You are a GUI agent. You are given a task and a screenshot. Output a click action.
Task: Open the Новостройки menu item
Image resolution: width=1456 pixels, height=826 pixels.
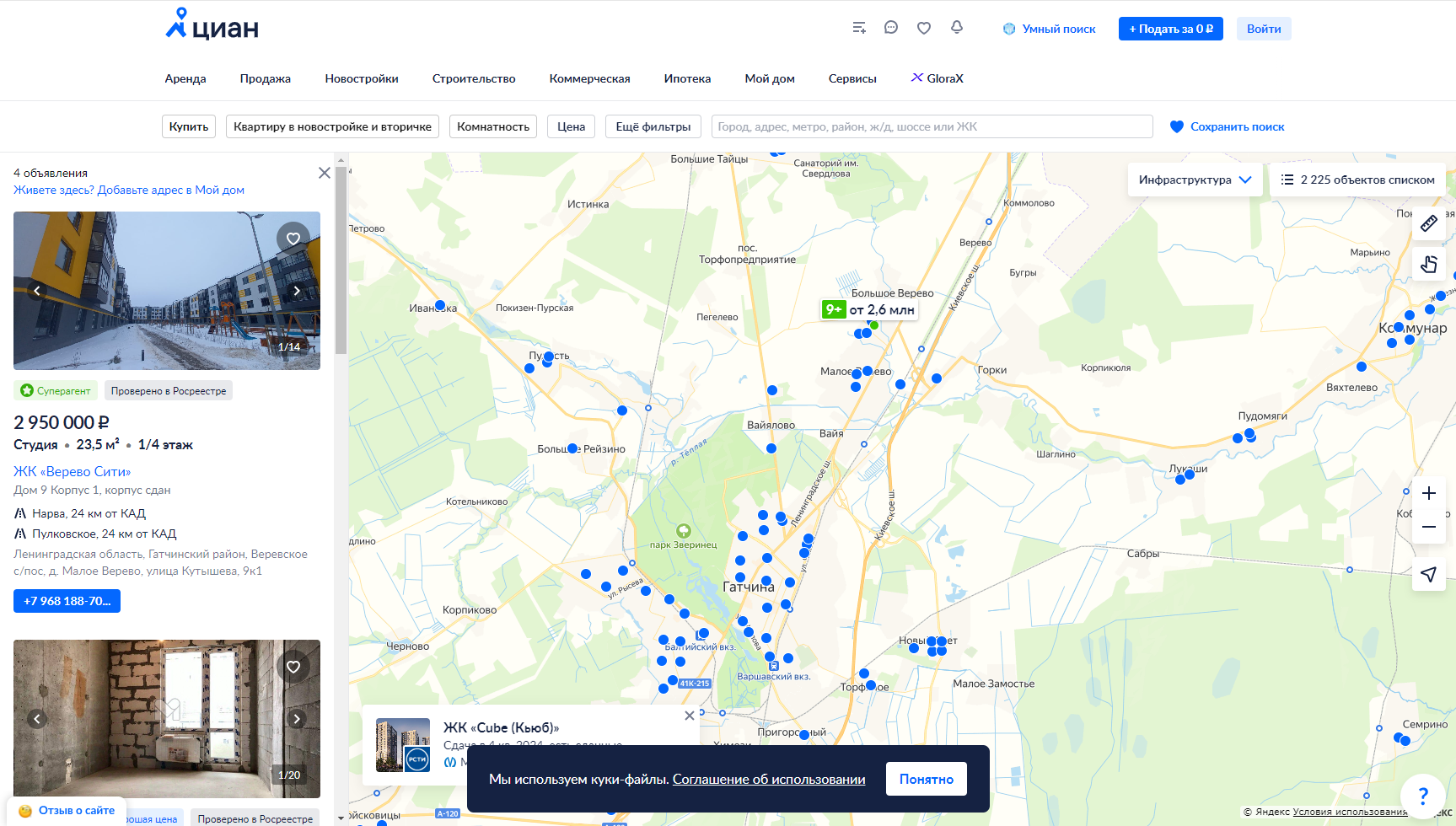click(x=362, y=78)
